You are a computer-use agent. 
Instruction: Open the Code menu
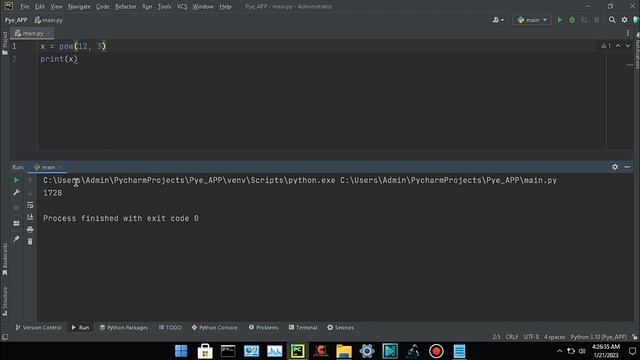coord(102,7)
